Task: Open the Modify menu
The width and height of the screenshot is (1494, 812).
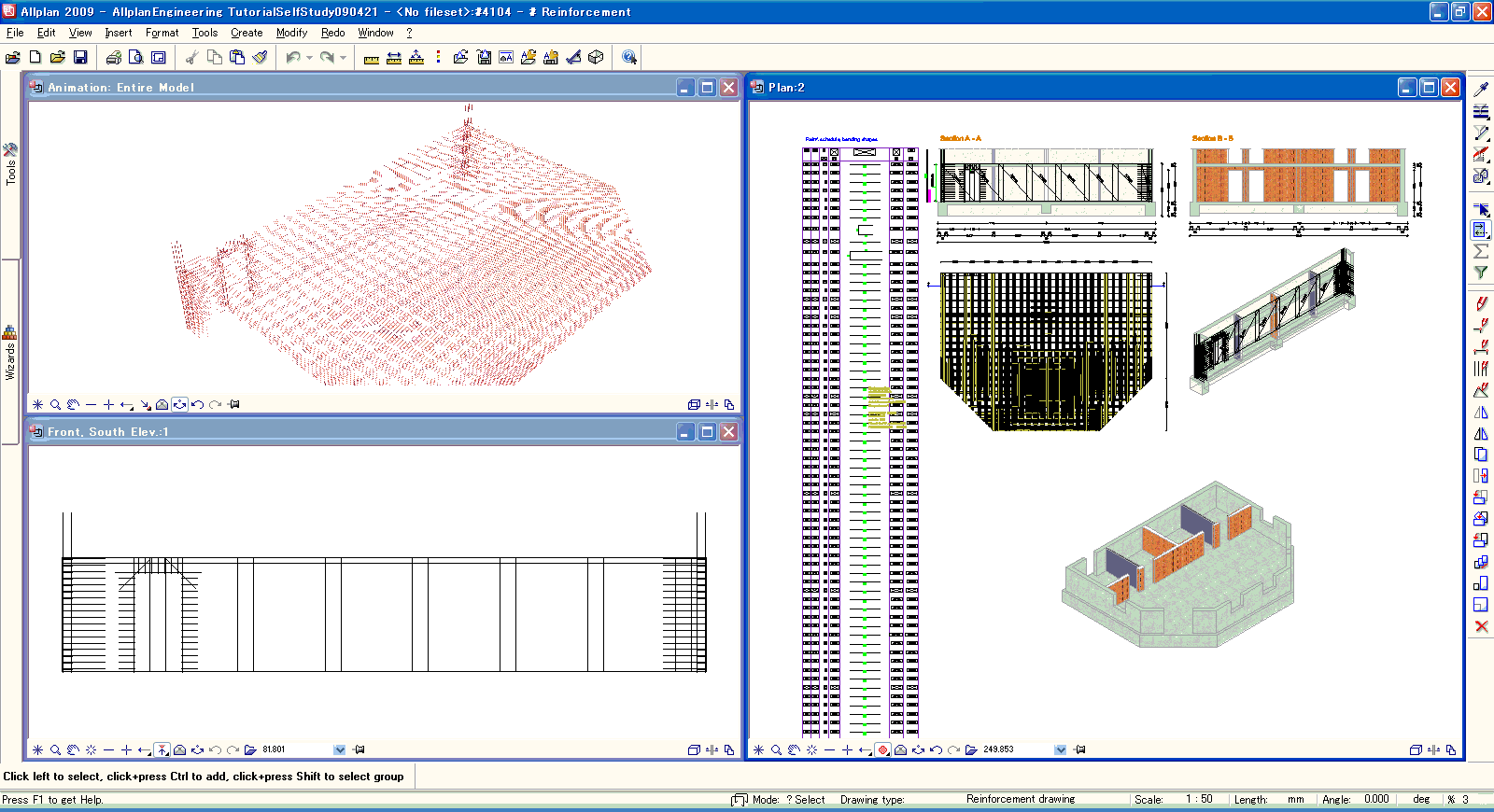Action: pyautogui.click(x=291, y=33)
